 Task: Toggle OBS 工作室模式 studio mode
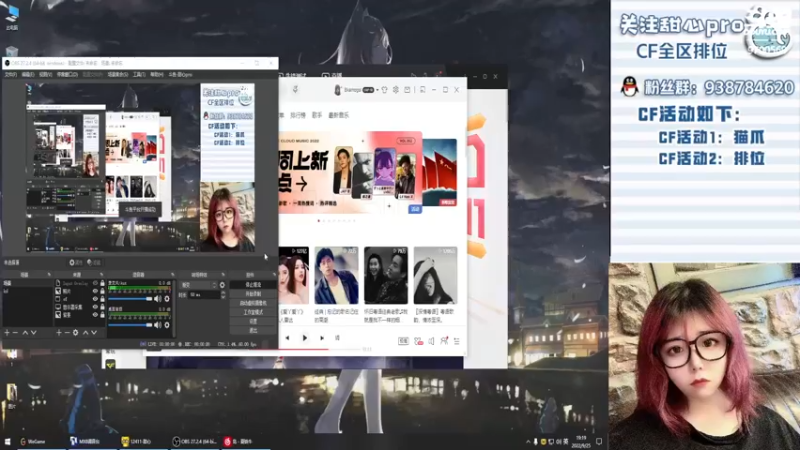tap(253, 312)
